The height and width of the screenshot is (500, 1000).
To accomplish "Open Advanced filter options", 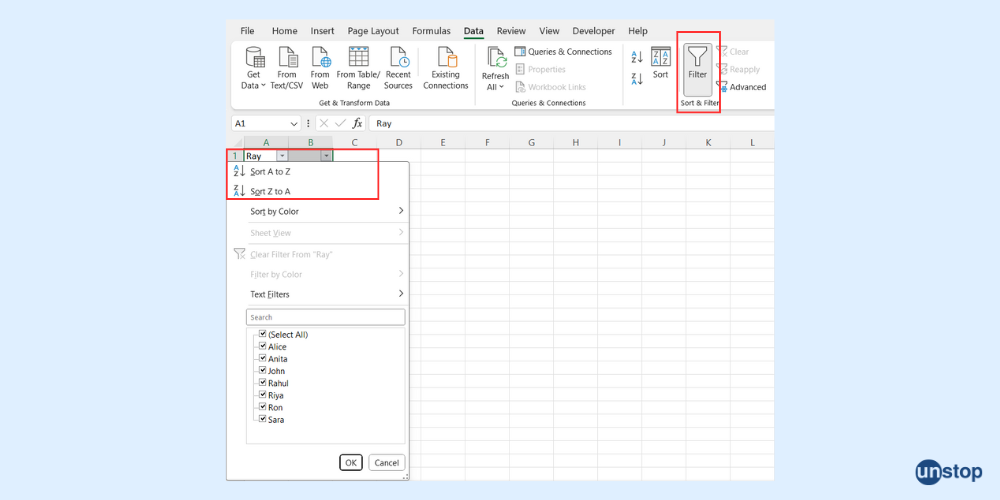I will [741, 87].
